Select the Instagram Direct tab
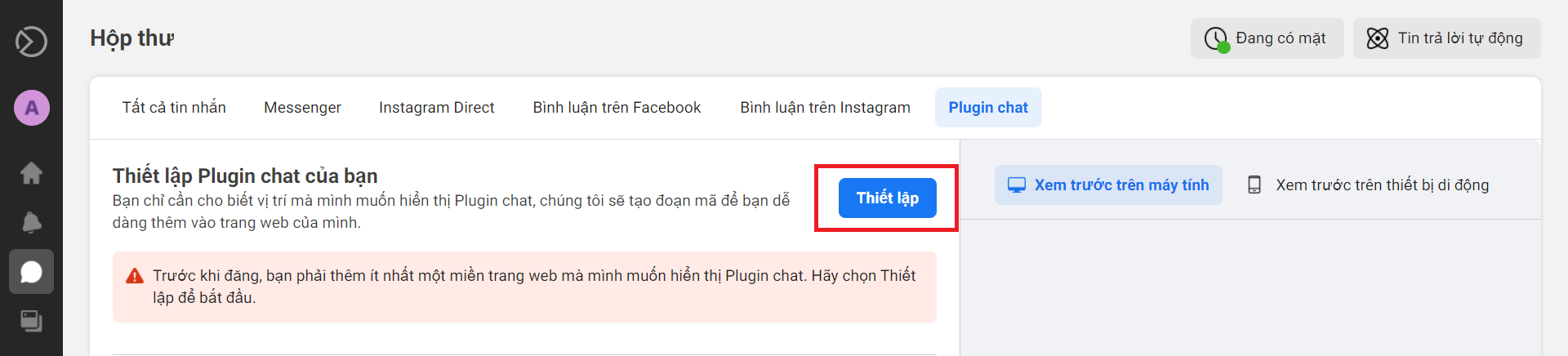This screenshot has height=356, width=1568. [x=437, y=108]
